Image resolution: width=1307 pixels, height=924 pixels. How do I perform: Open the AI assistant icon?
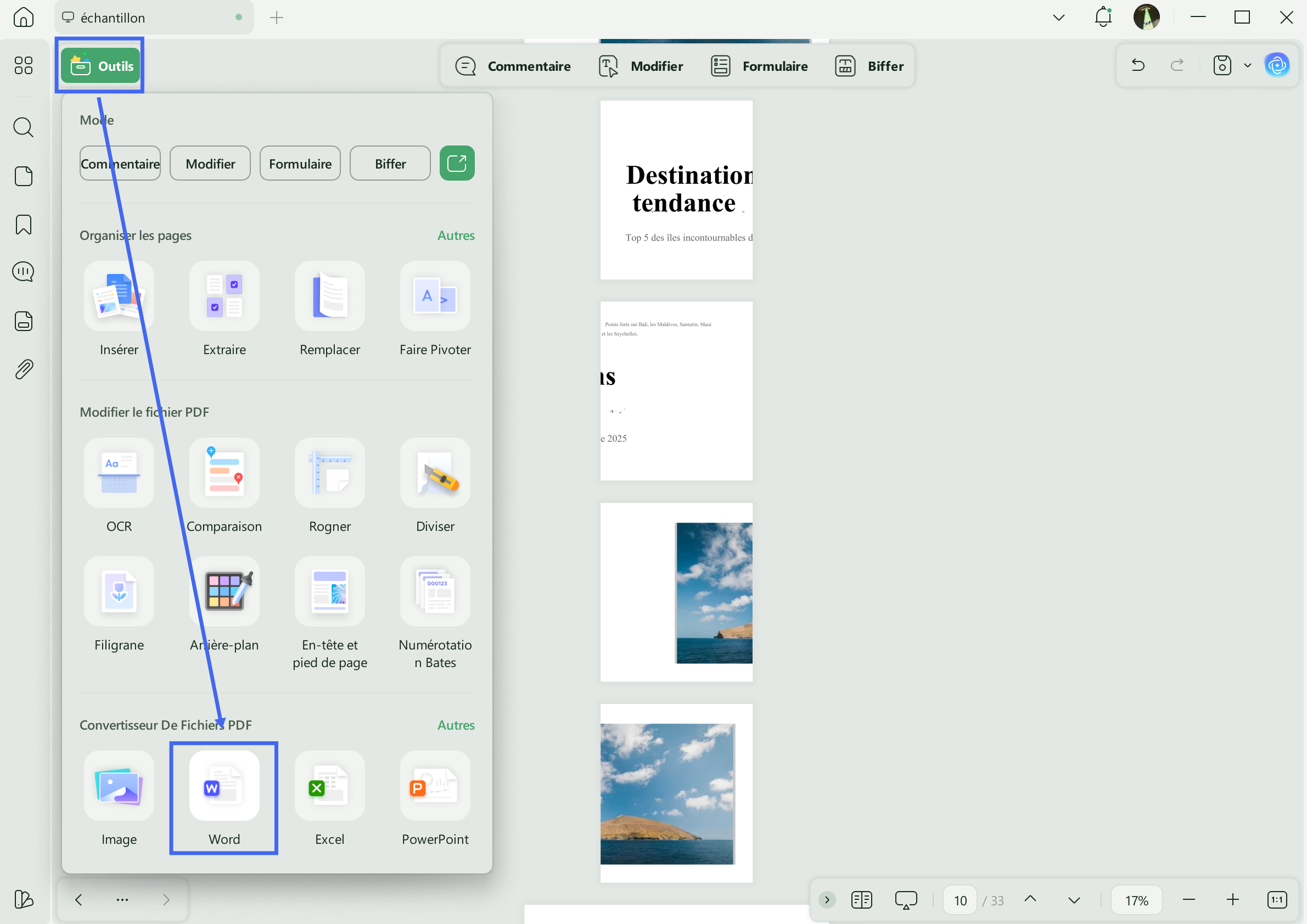pyautogui.click(x=1277, y=65)
